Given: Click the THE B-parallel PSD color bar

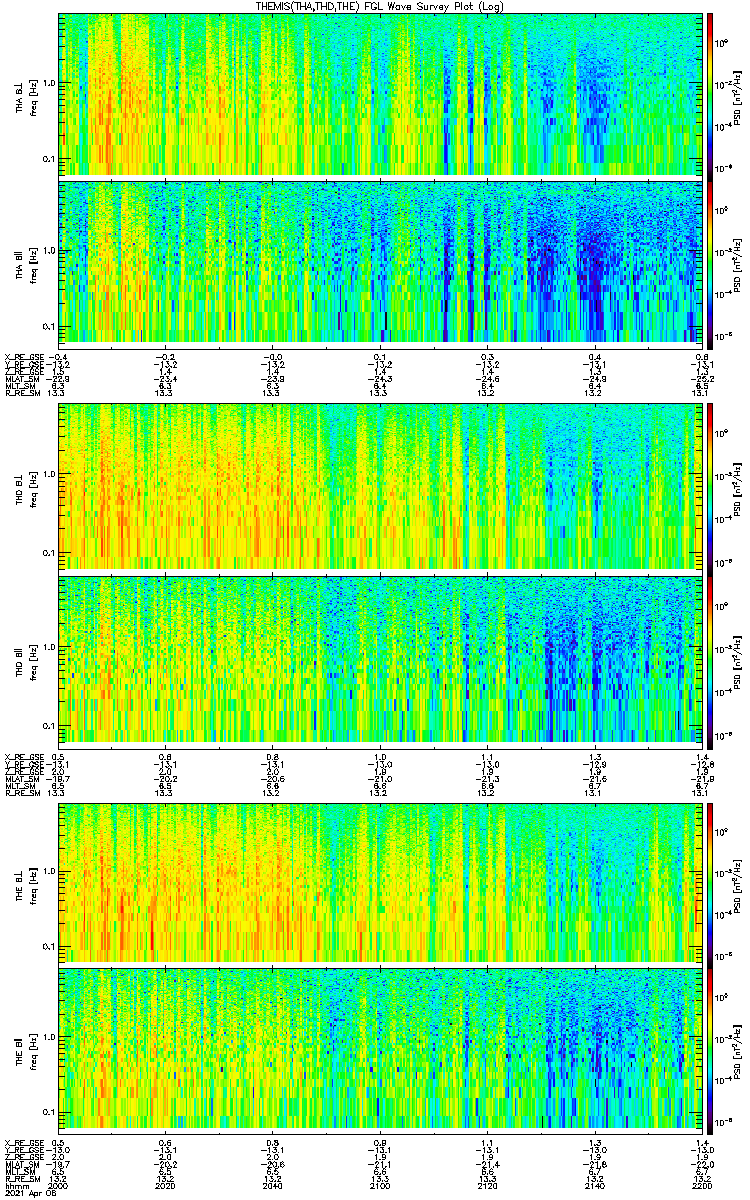Looking at the screenshot, I should 710,1050.
